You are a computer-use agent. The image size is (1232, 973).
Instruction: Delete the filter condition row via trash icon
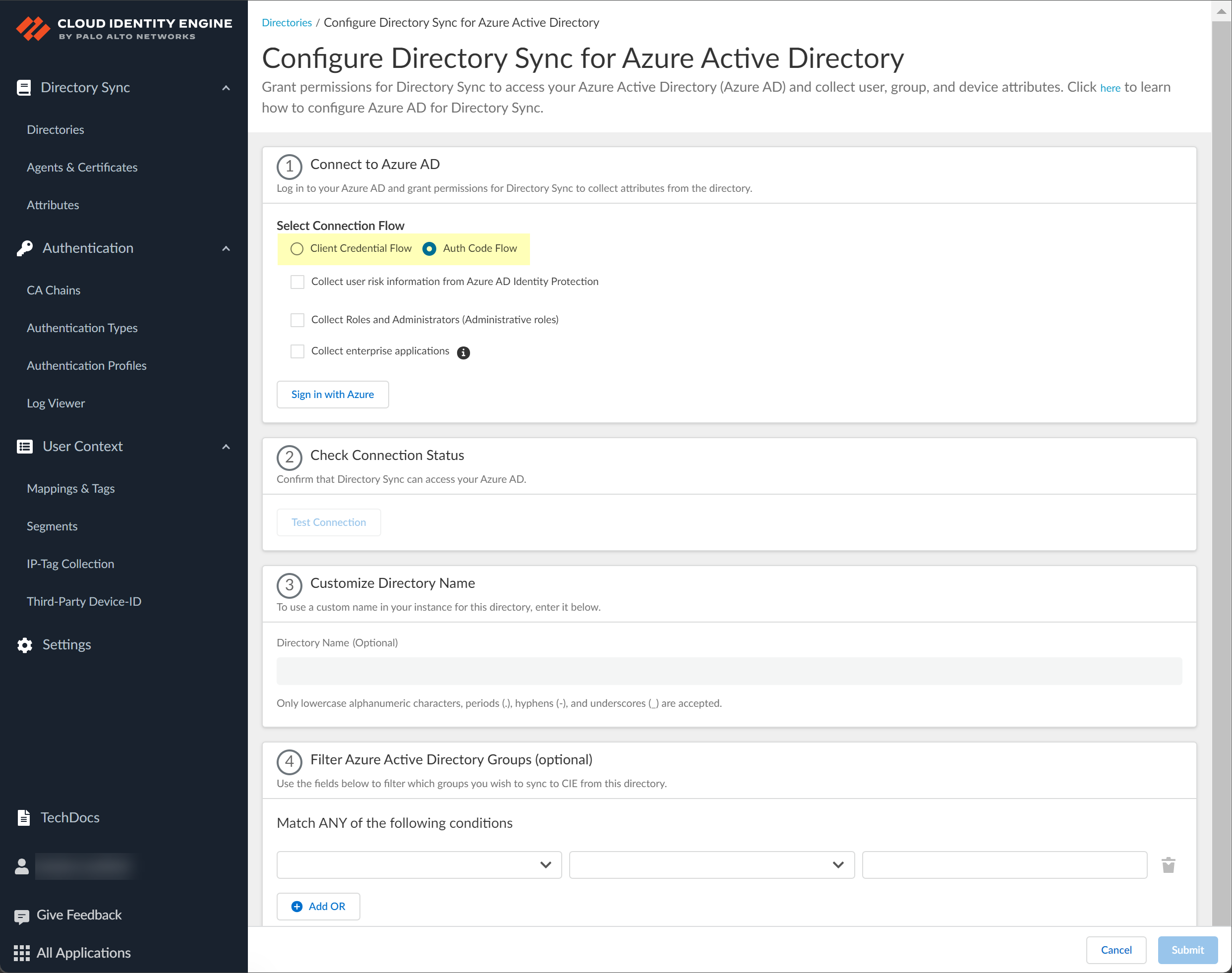(1169, 865)
